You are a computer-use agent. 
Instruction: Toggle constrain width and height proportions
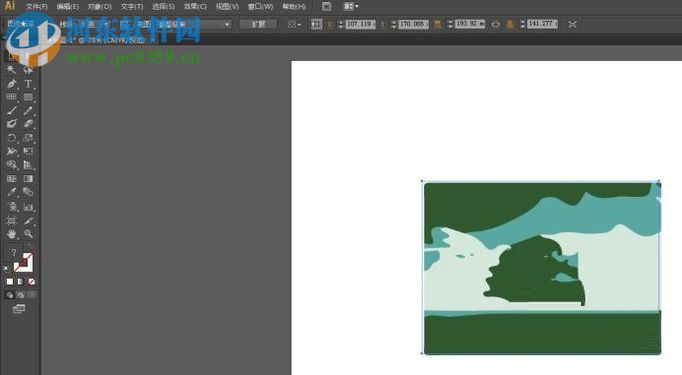495,24
